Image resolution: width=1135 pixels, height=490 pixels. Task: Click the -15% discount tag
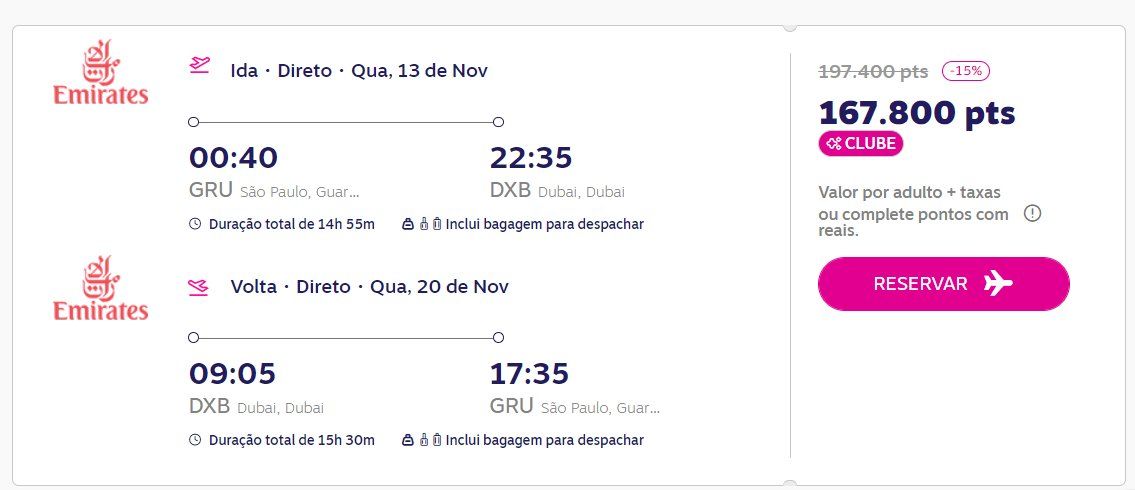click(x=966, y=71)
